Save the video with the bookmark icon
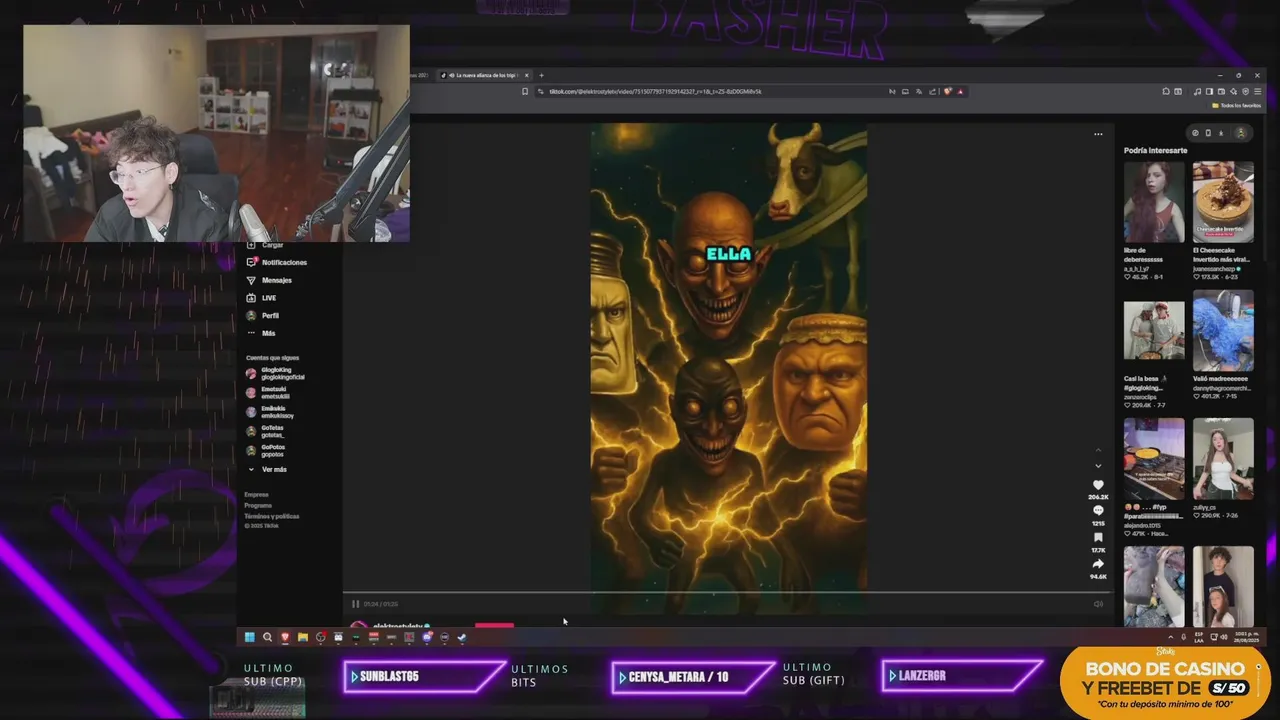 (x=1098, y=538)
